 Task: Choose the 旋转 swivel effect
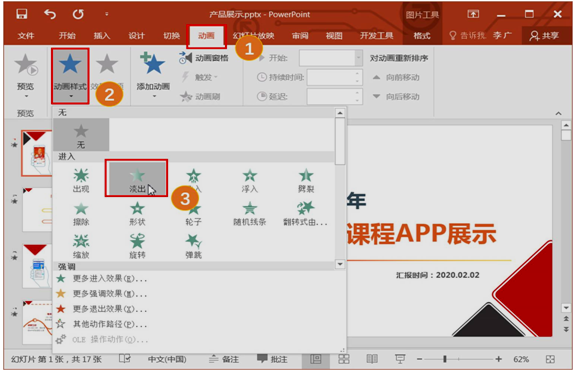[137, 246]
